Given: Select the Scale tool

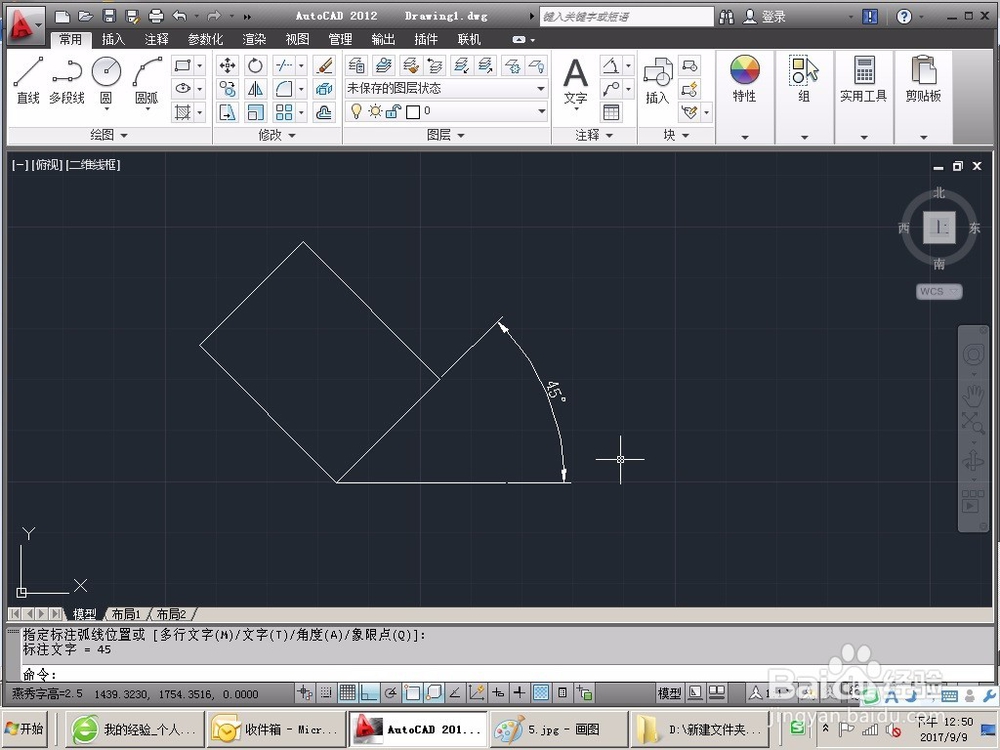Looking at the screenshot, I should pyautogui.click(x=255, y=112).
